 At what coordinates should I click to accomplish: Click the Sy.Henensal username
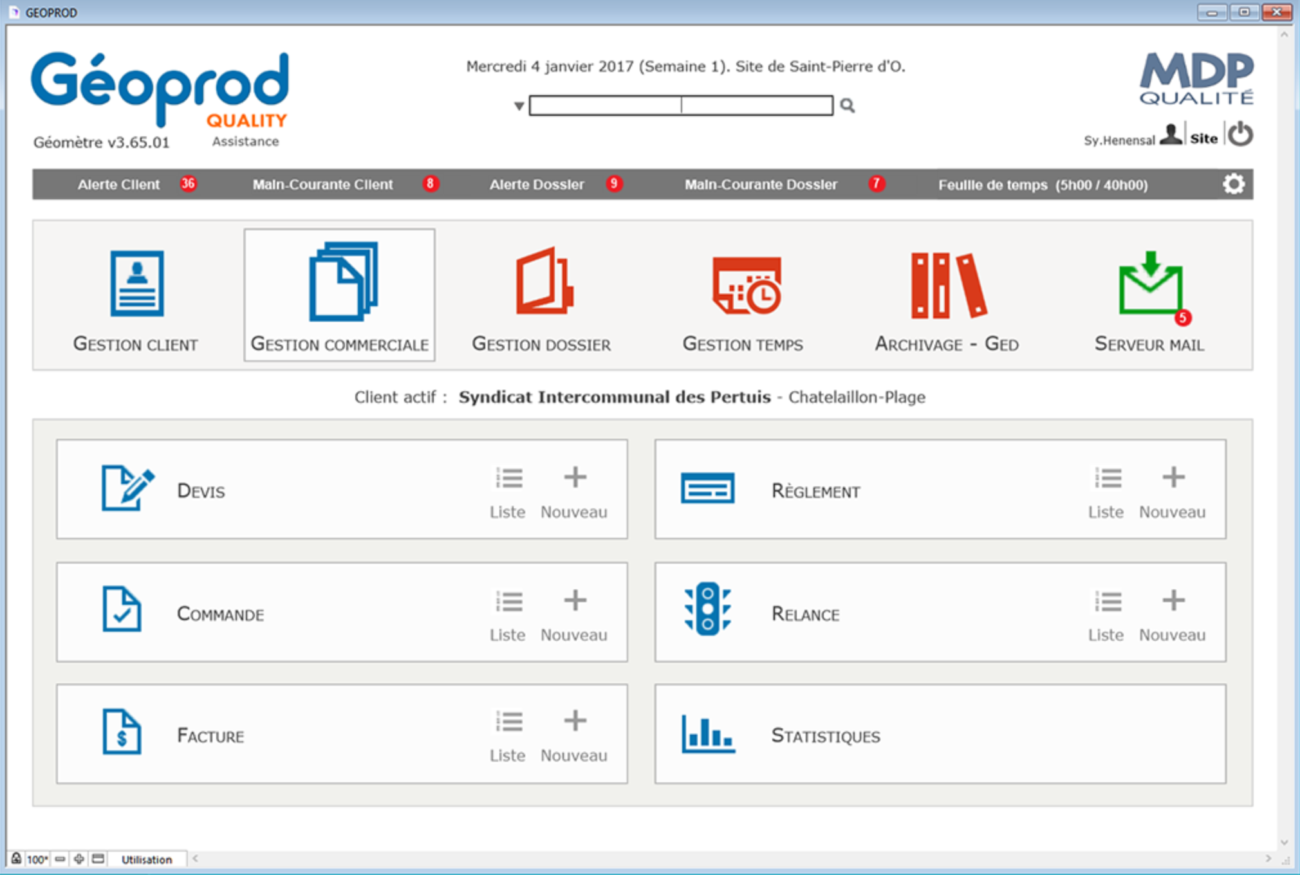tap(1119, 141)
